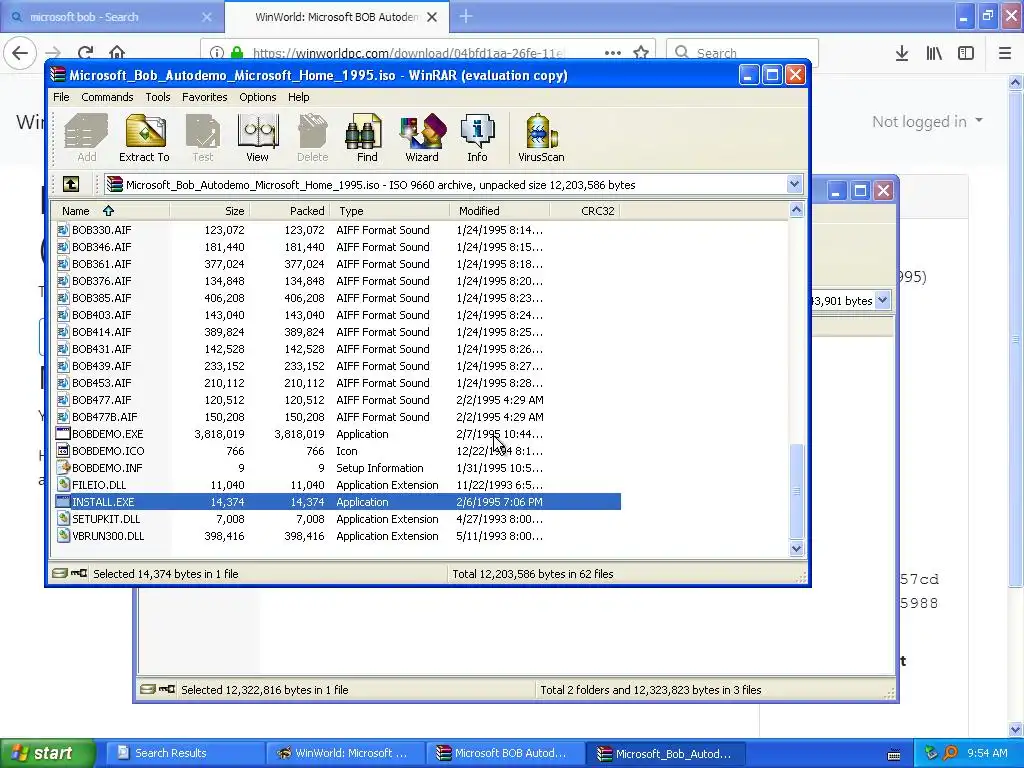Open the Firefox hamburger menu
This screenshot has height=768, width=1024.
(x=1005, y=53)
